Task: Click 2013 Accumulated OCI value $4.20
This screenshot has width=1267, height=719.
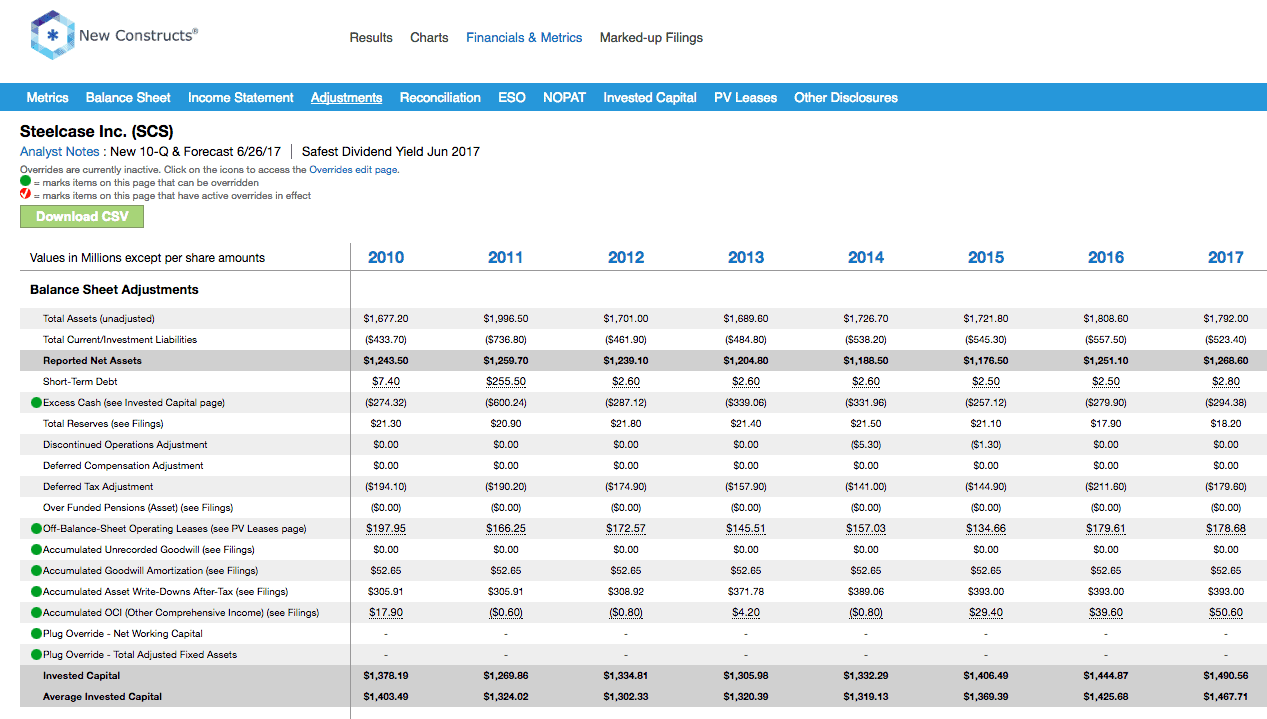Action: coord(746,613)
